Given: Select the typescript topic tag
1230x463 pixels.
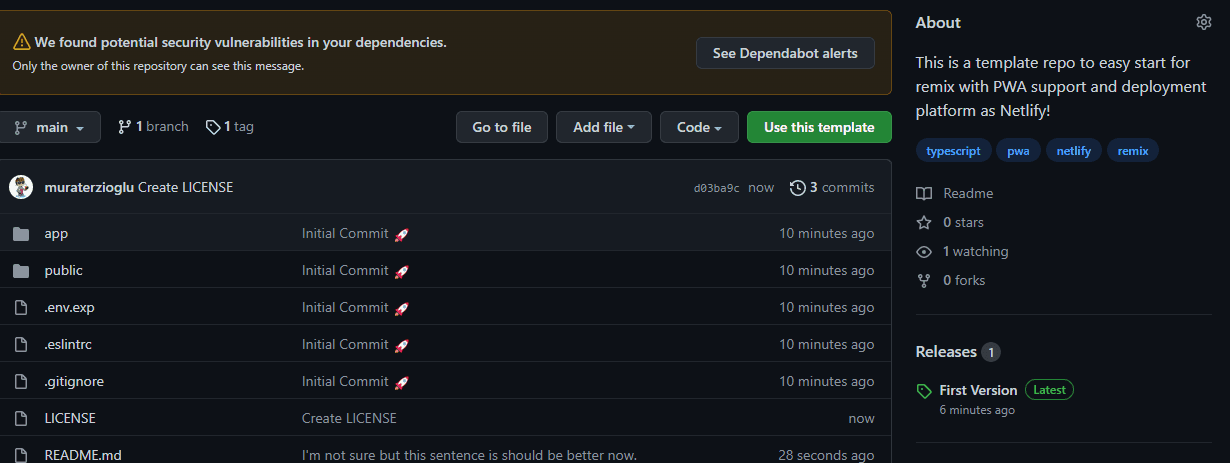Looking at the screenshot, I should 954,151.
